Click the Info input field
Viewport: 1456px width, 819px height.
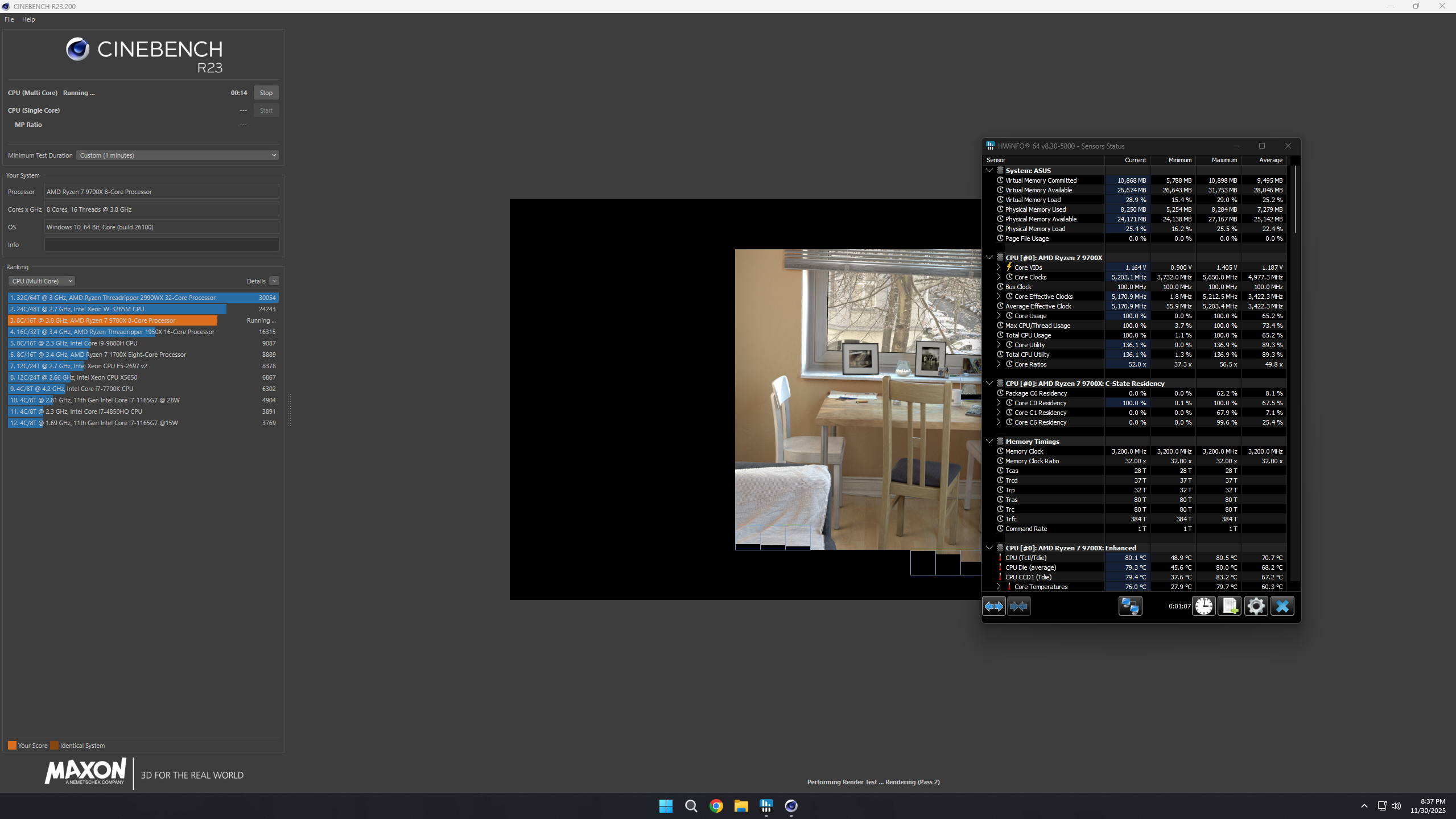(x=162, y=245)
